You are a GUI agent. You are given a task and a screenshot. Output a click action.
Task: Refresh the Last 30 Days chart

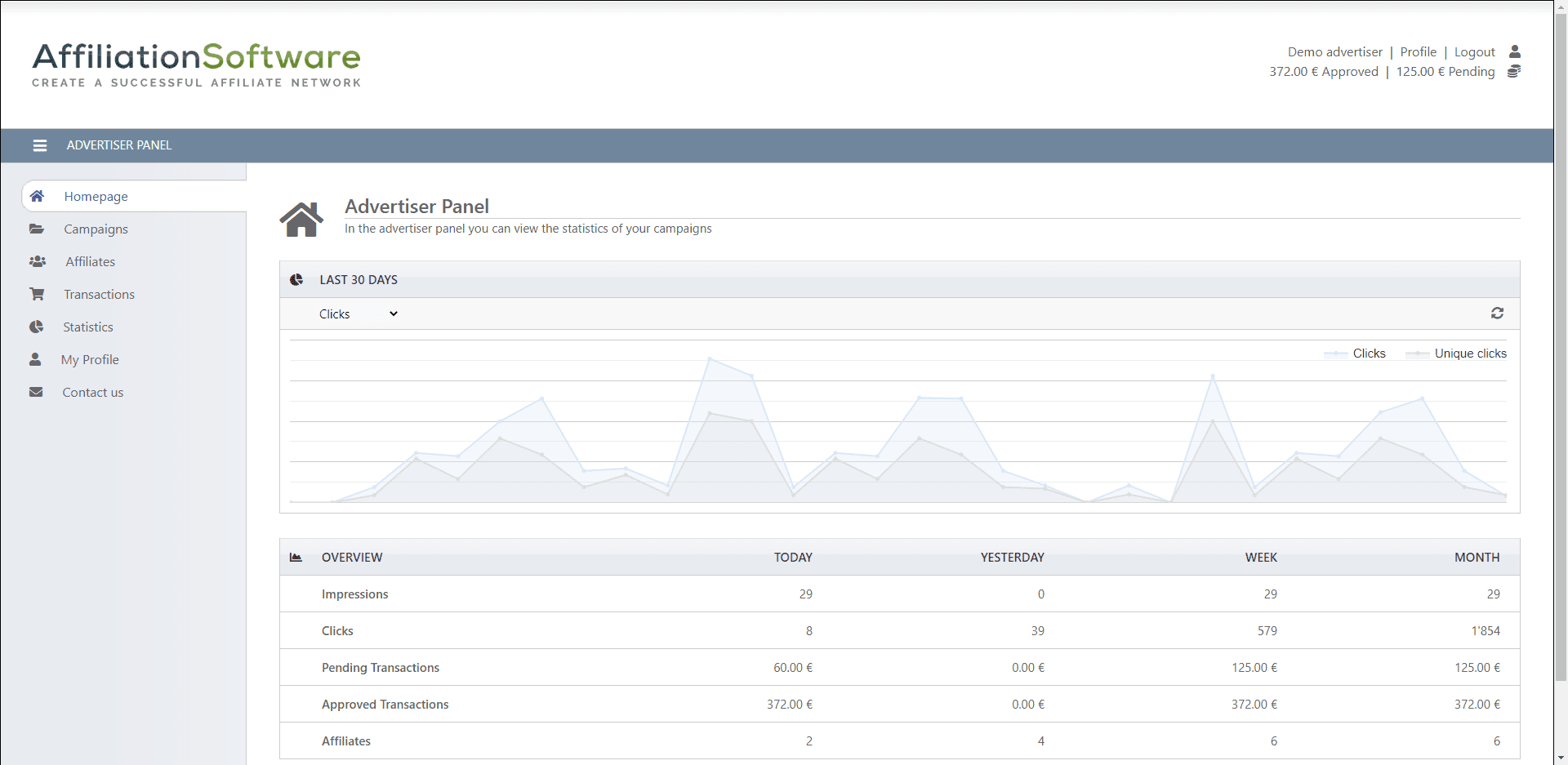point(1497,314)
